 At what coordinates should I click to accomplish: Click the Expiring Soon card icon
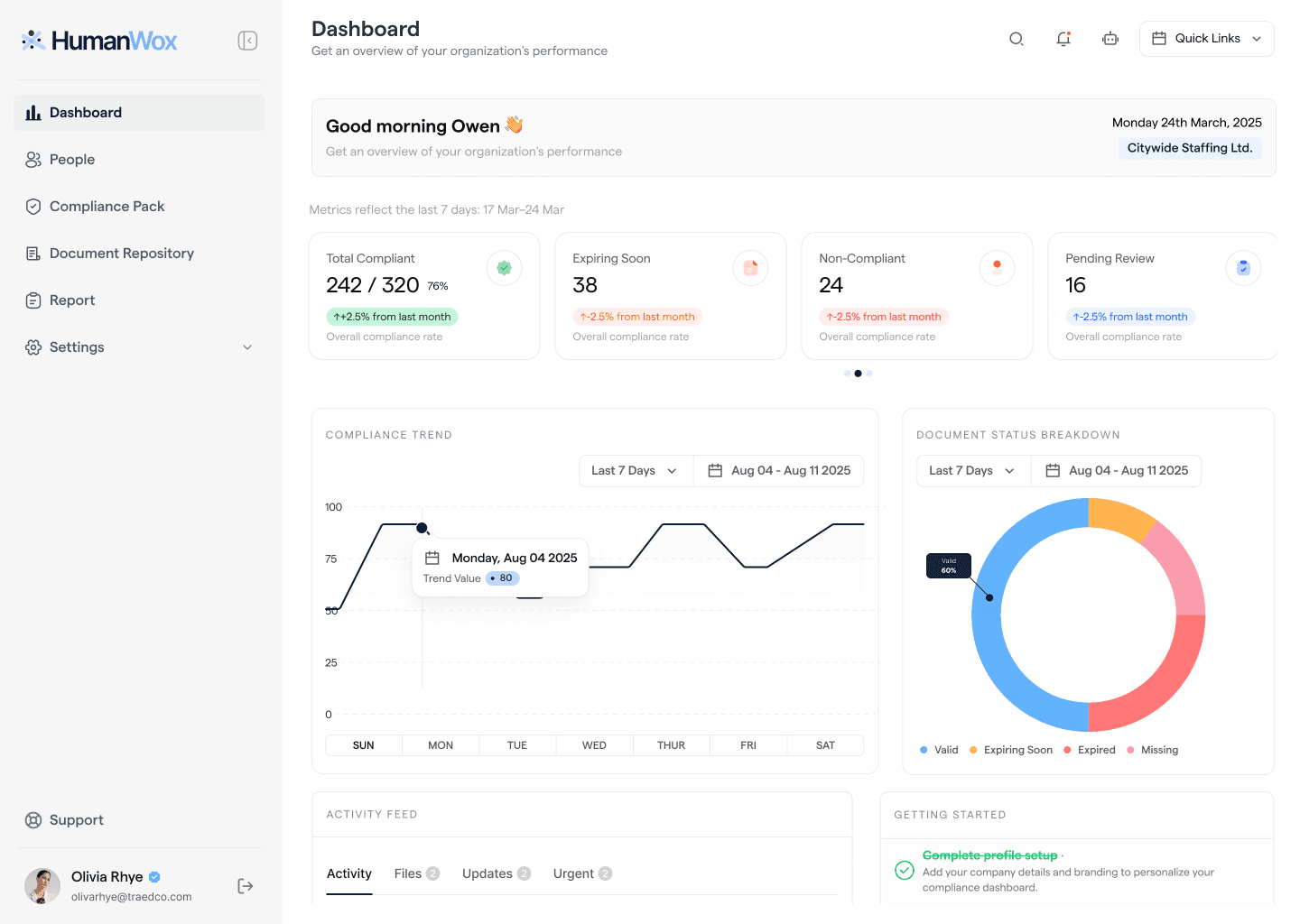pos(750,268)
